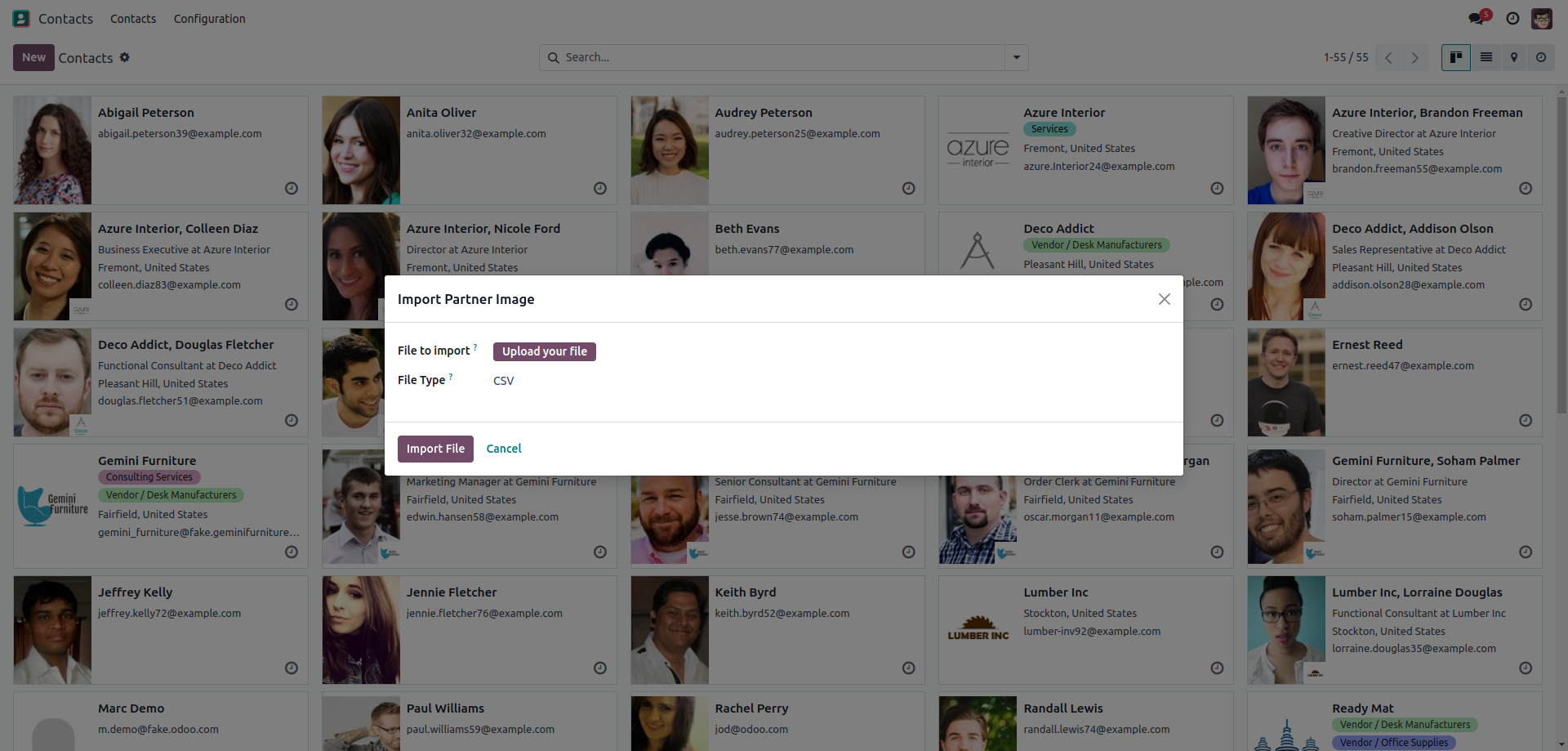Open the user avatar menu
This screenshot has height=751, width=1568.
1542,18
